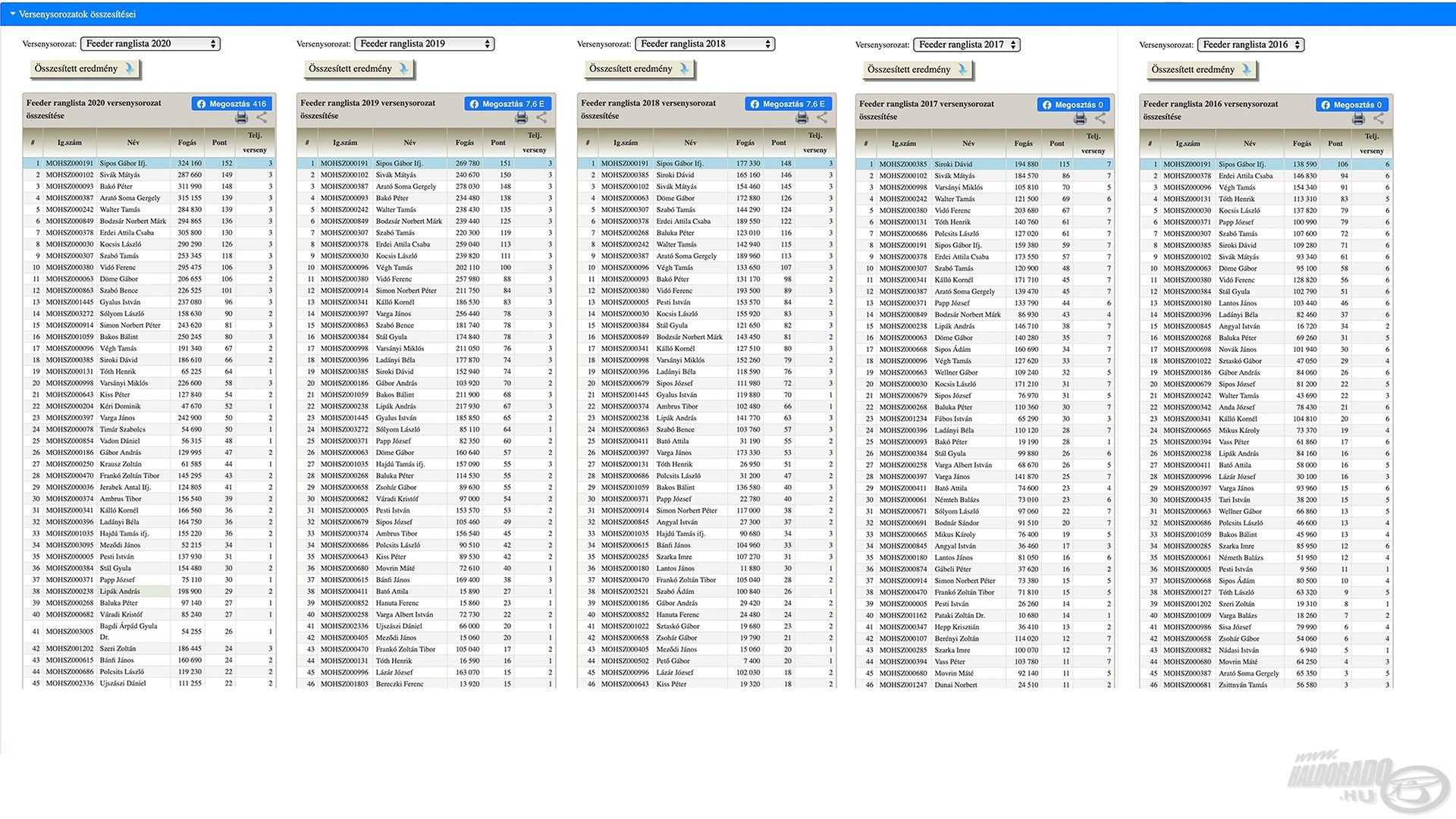
Task: Click the Facebook Megosztás 416 button
Action: coord(232,104)
